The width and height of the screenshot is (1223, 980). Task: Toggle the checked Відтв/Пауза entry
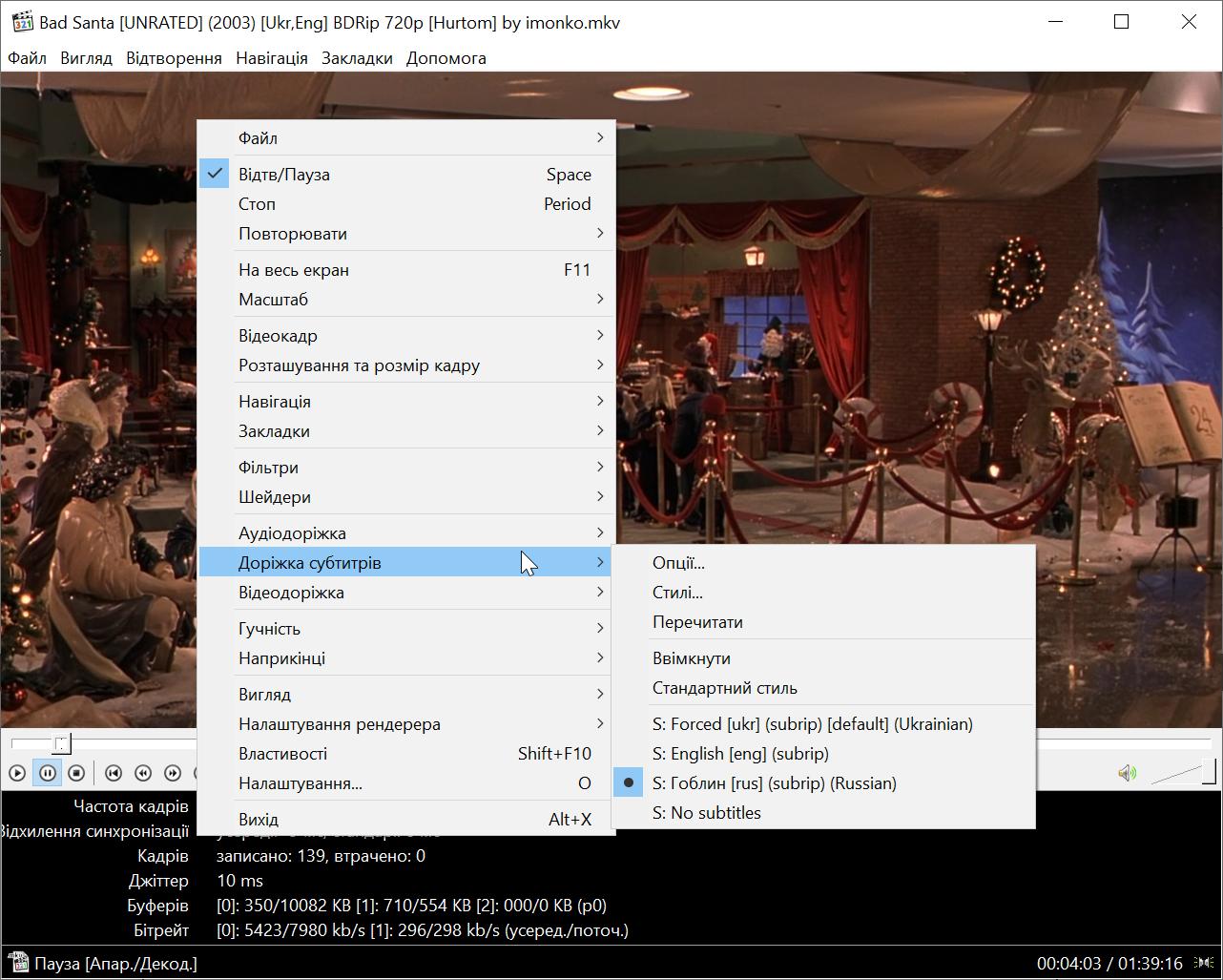[x=406, y=175]
